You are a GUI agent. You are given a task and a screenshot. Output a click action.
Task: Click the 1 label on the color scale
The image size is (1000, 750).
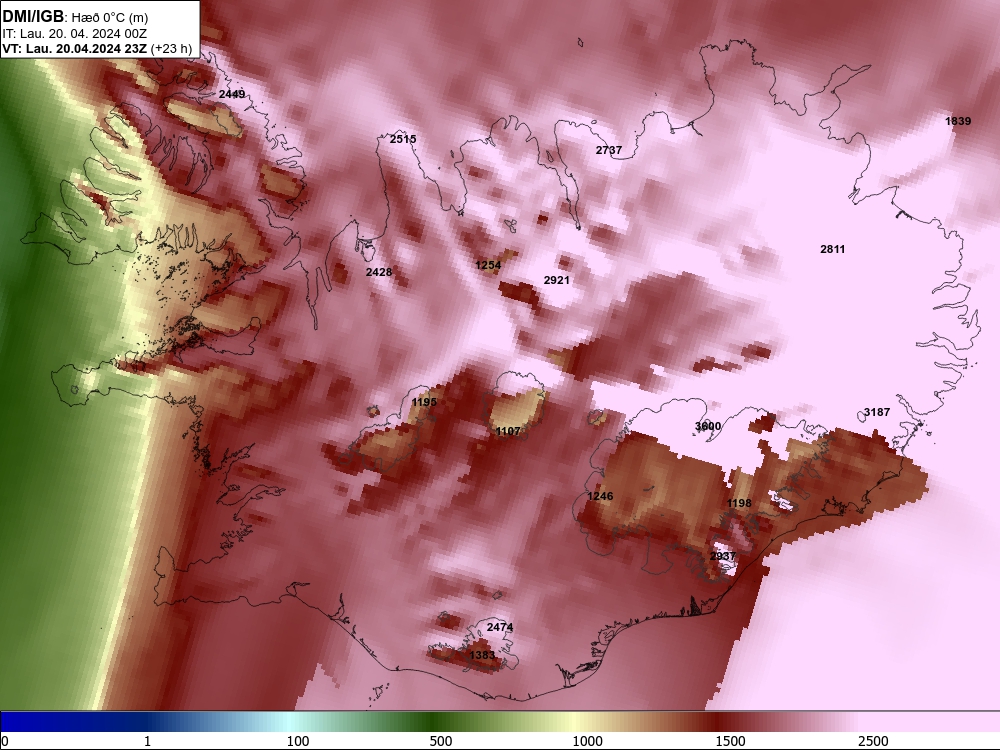(147, 741)
